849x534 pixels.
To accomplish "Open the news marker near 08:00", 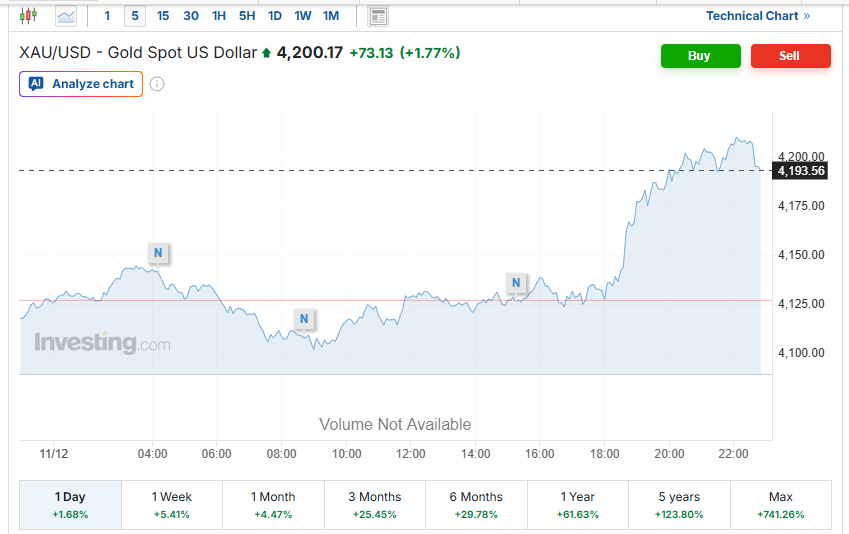I will (304, 319).
